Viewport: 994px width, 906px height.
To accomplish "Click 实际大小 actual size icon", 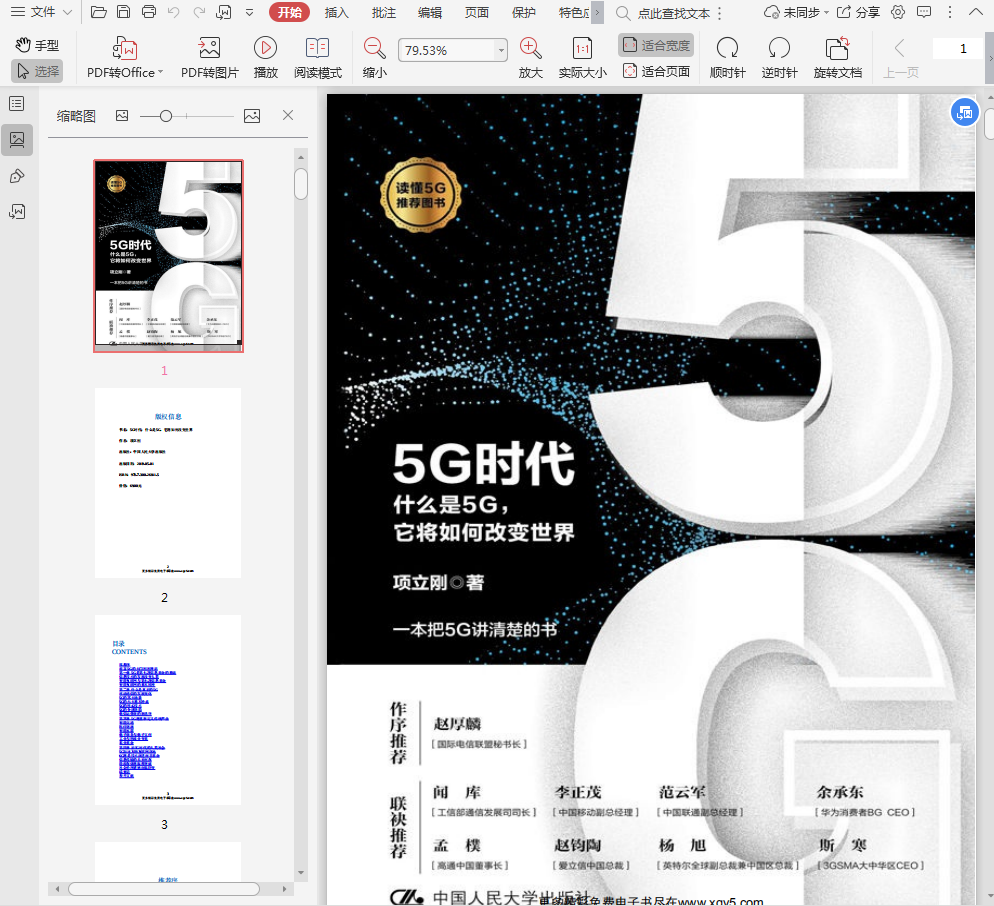I will click(x=582, y=48).
